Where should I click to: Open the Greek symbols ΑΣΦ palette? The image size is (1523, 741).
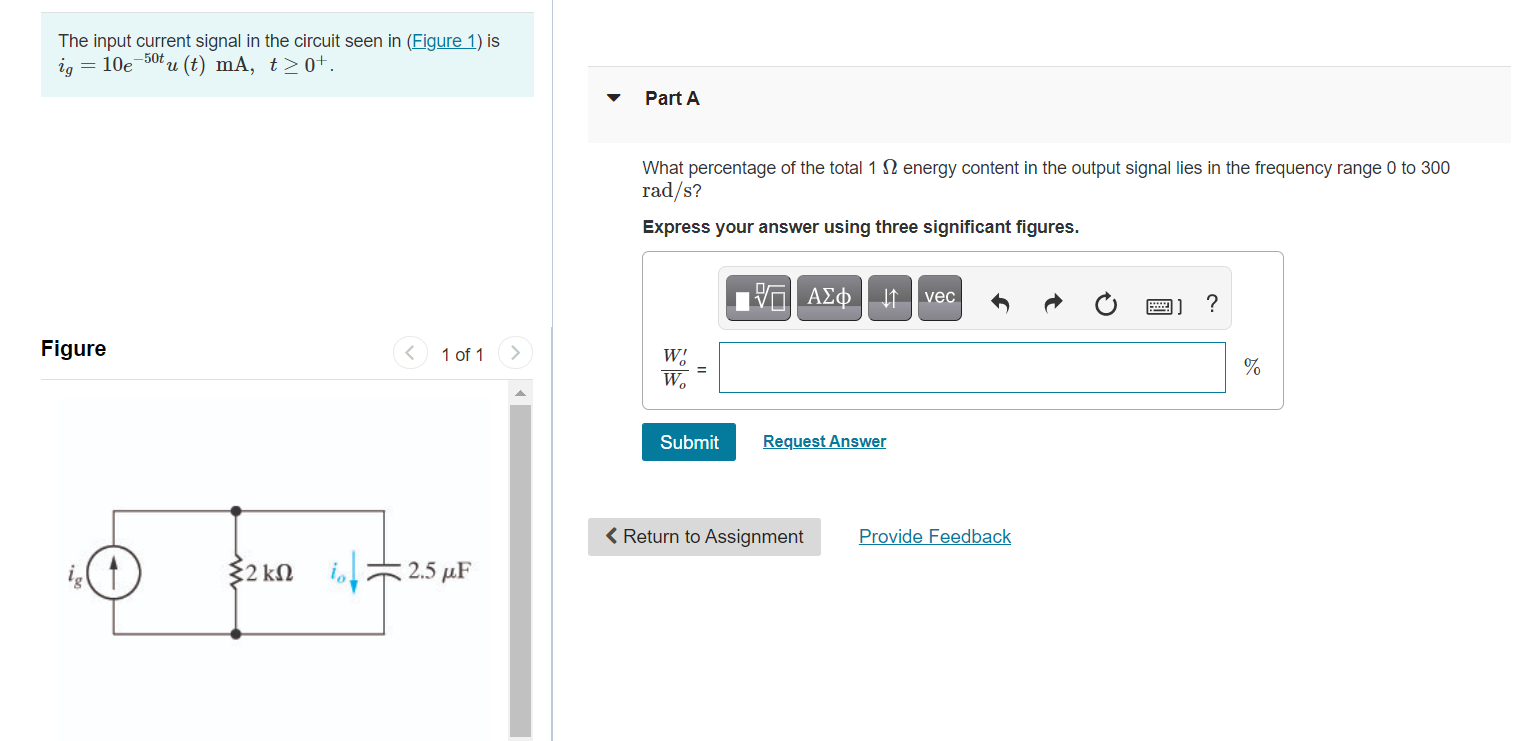click(x=829, y=296)
